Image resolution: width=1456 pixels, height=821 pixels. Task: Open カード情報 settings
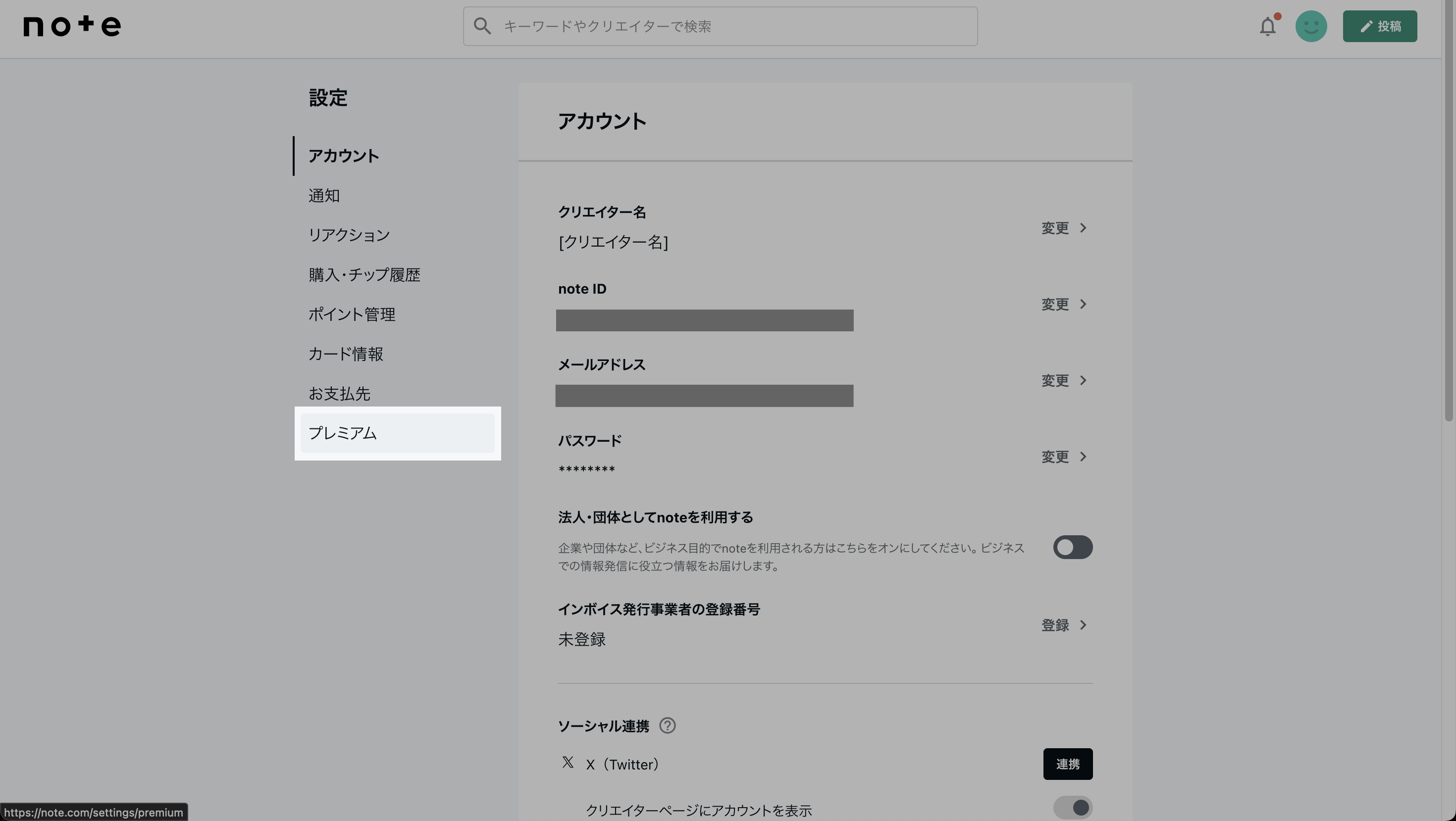(x=345, y=354)
